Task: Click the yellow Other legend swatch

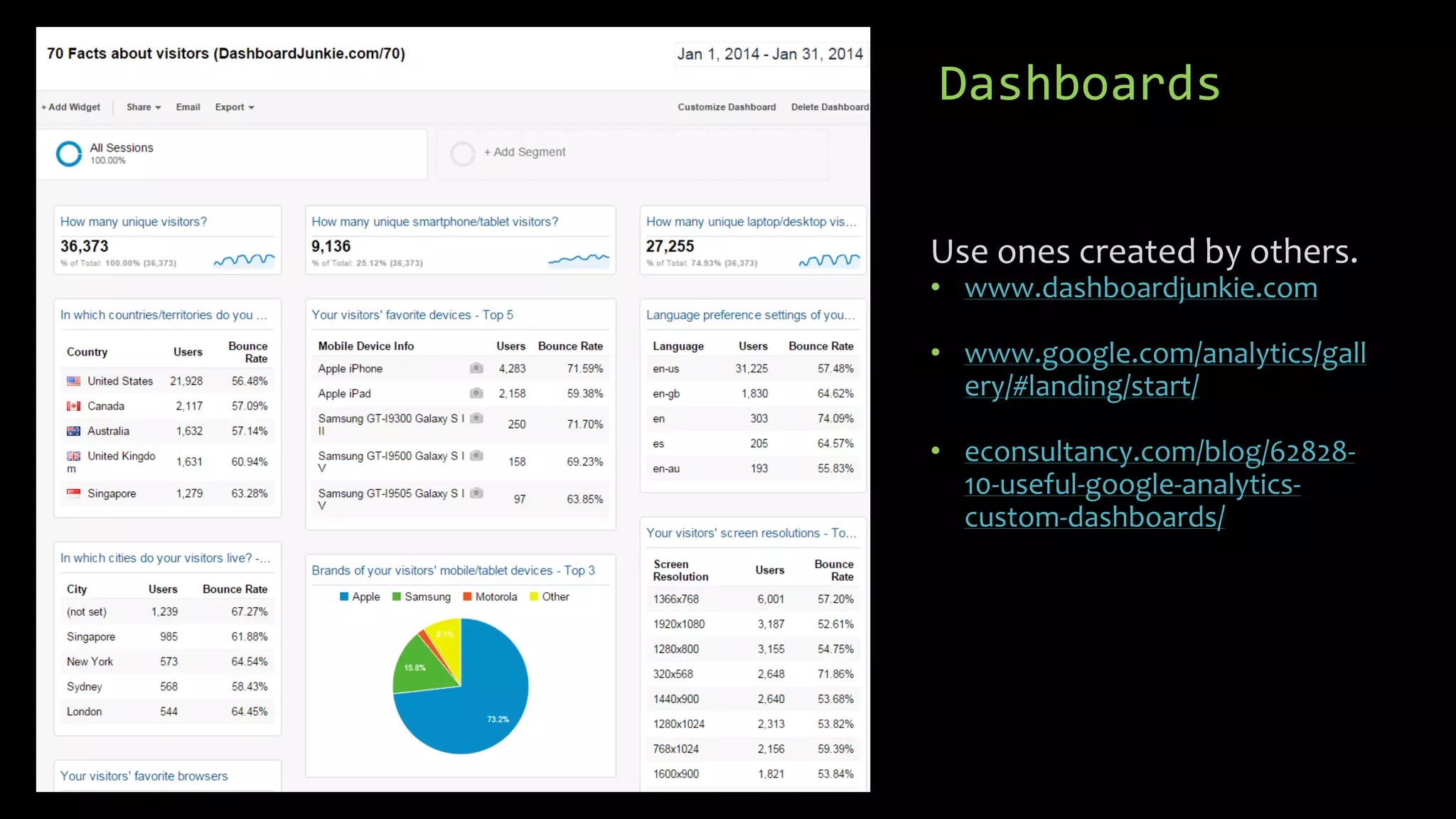Action: click(534, 596)
